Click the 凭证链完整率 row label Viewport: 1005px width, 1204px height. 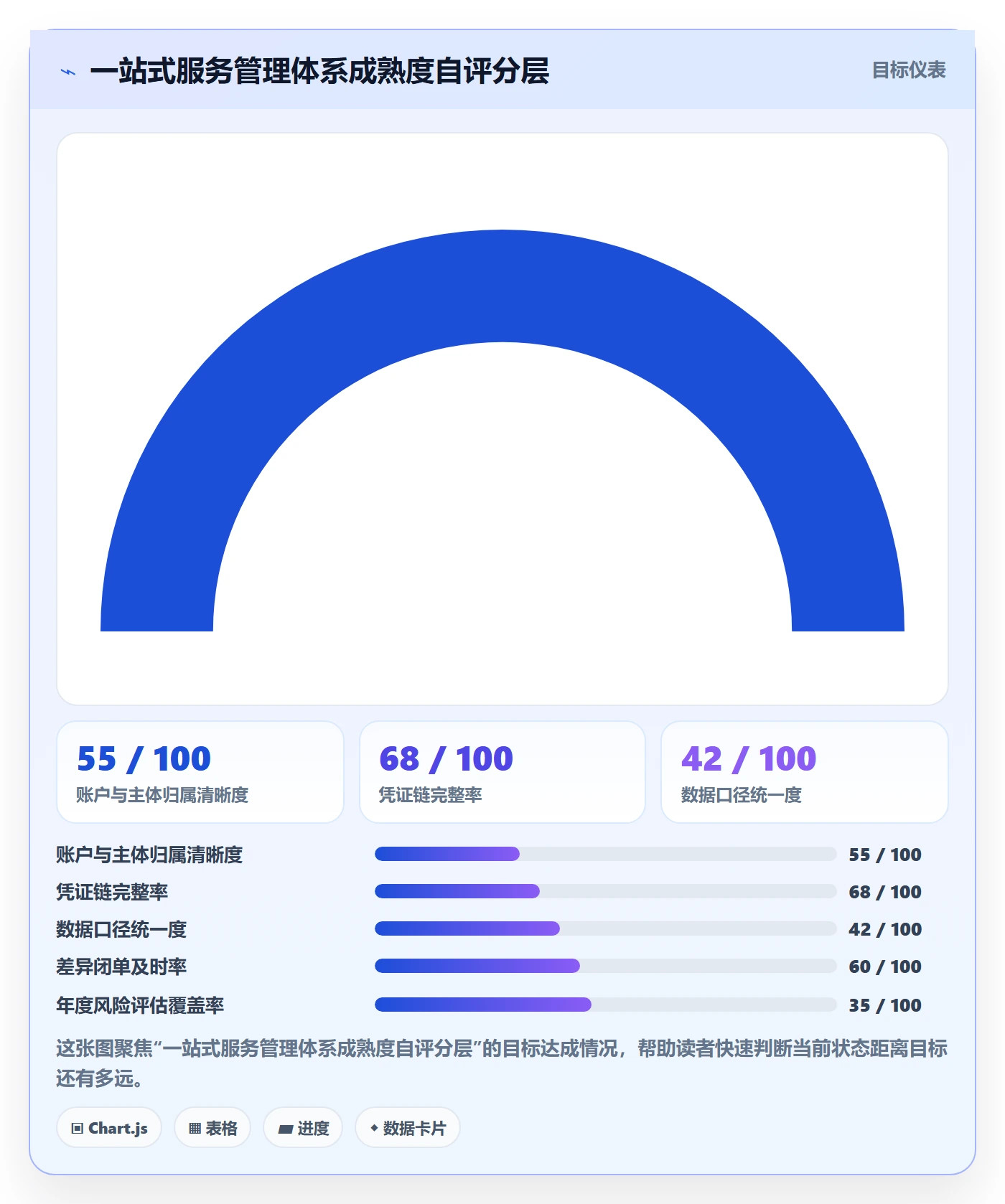point(112,892)
